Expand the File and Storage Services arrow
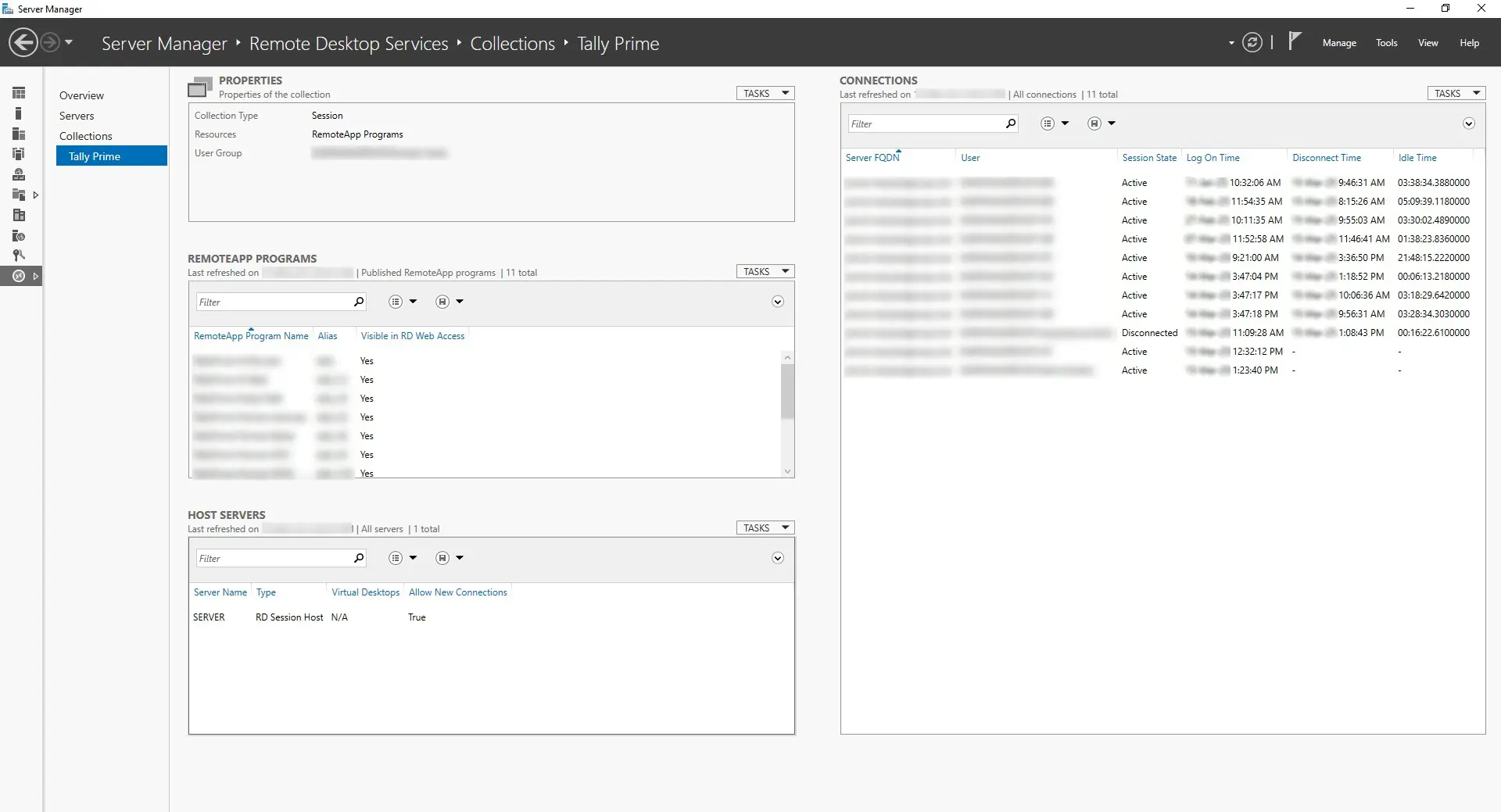Viewport: 1501px width, 812px height. (36, 195)
